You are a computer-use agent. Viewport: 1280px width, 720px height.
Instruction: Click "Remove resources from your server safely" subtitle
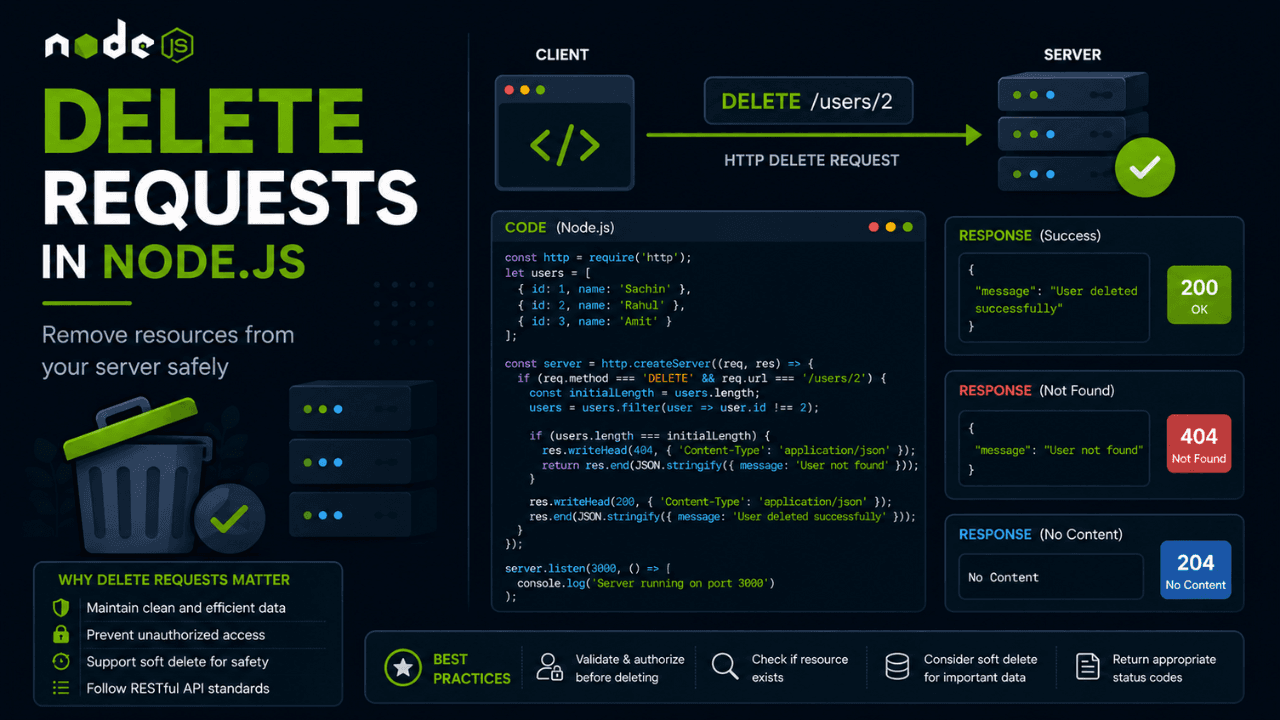coord(168,351)
